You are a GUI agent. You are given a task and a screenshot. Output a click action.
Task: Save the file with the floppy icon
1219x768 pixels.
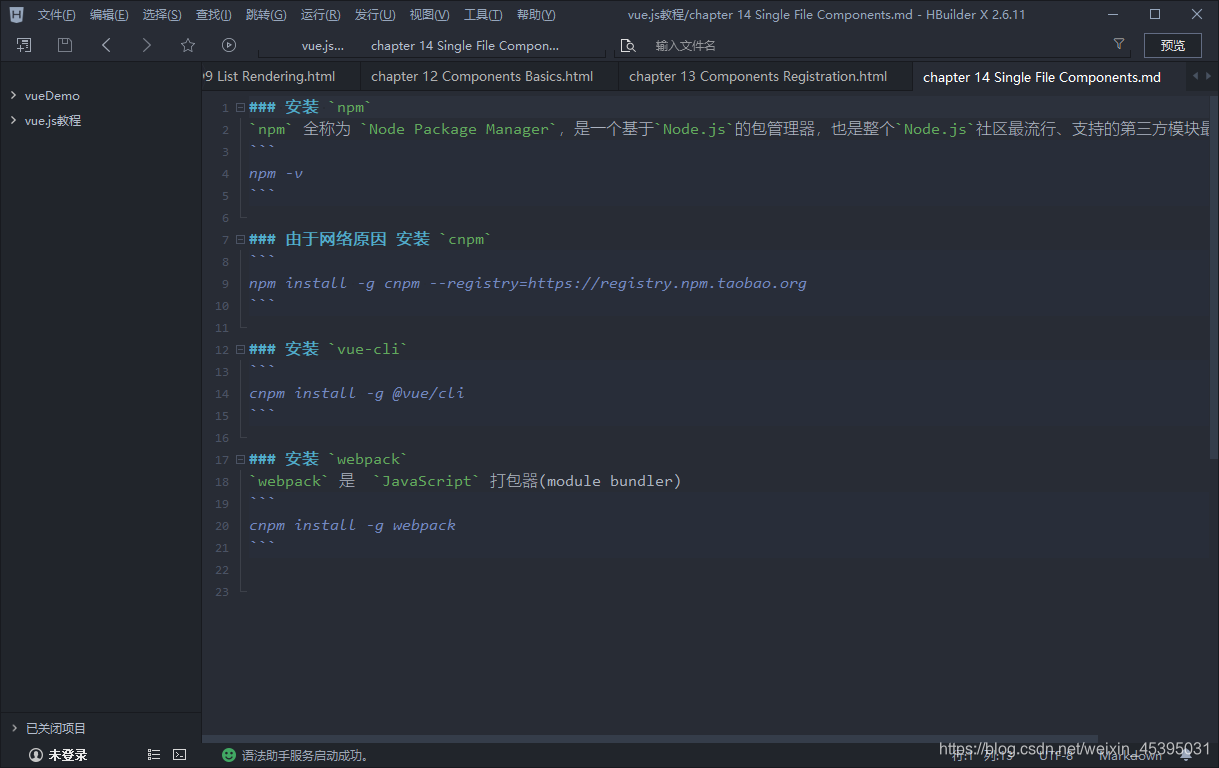(x=65, y=45)
